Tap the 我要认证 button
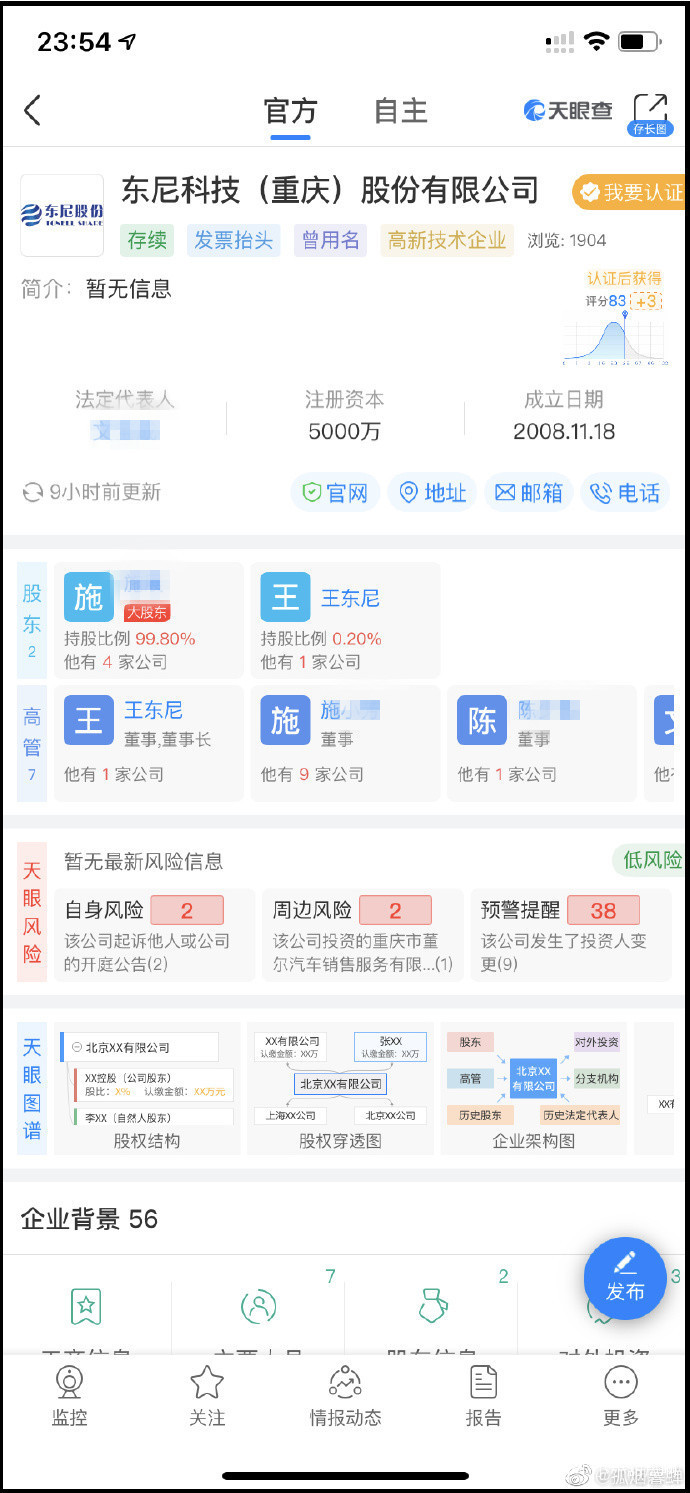This screenshot has width=690, height=1493. tap(628, 192)
